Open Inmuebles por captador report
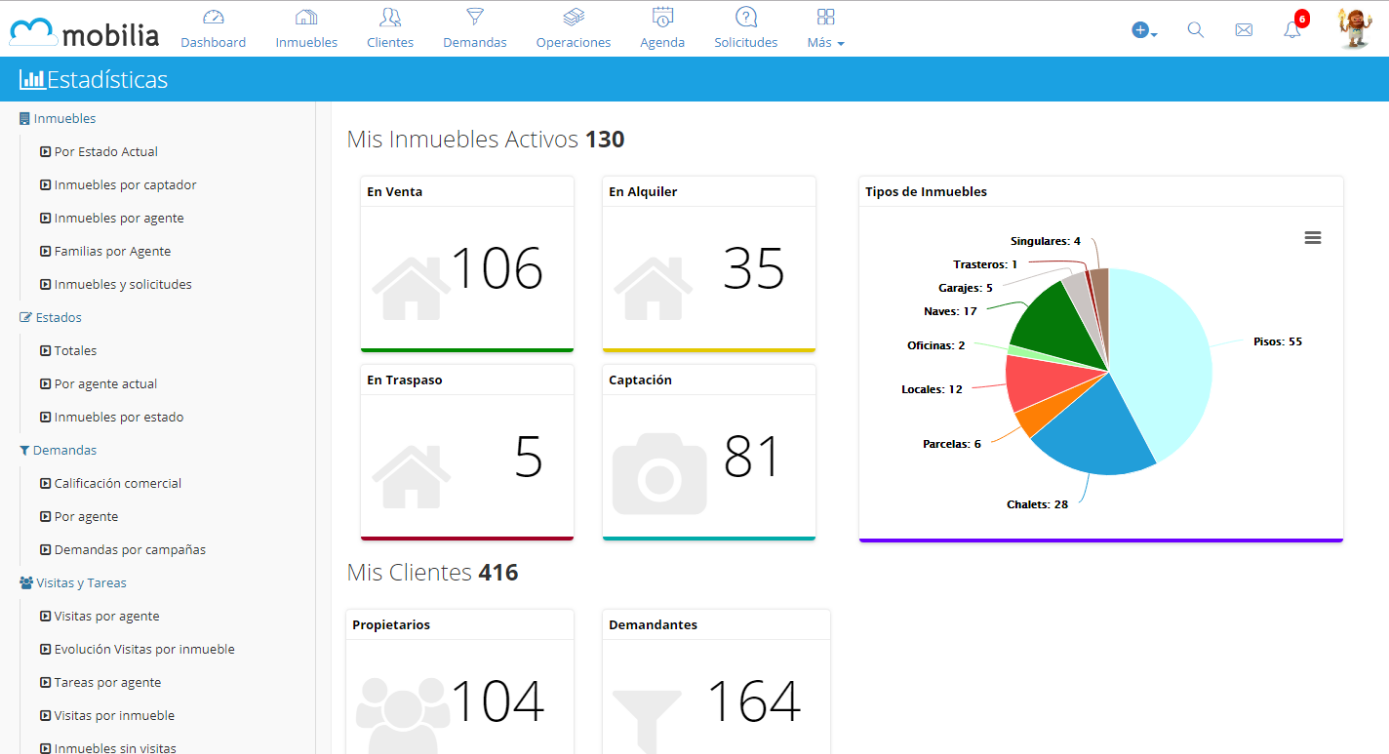 point(125,185)
